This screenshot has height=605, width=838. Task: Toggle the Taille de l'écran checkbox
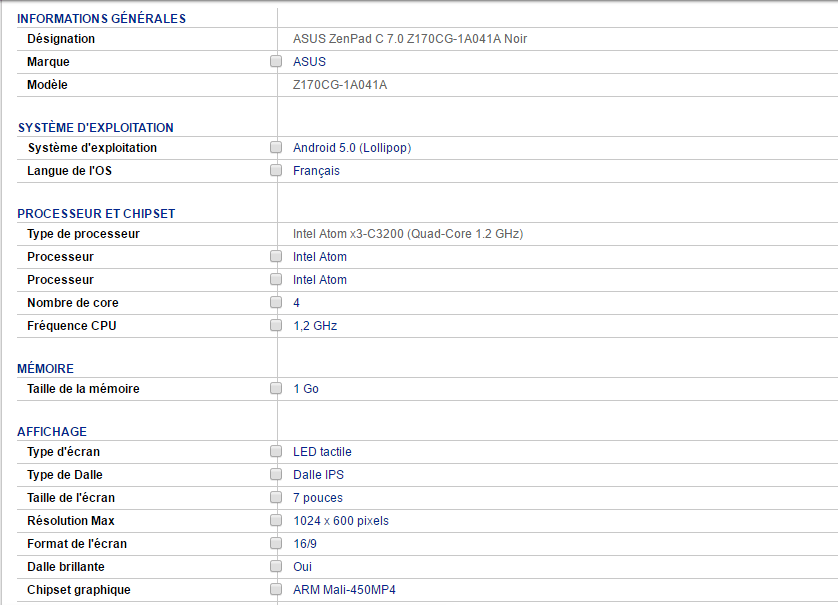[x=276, y=498]
